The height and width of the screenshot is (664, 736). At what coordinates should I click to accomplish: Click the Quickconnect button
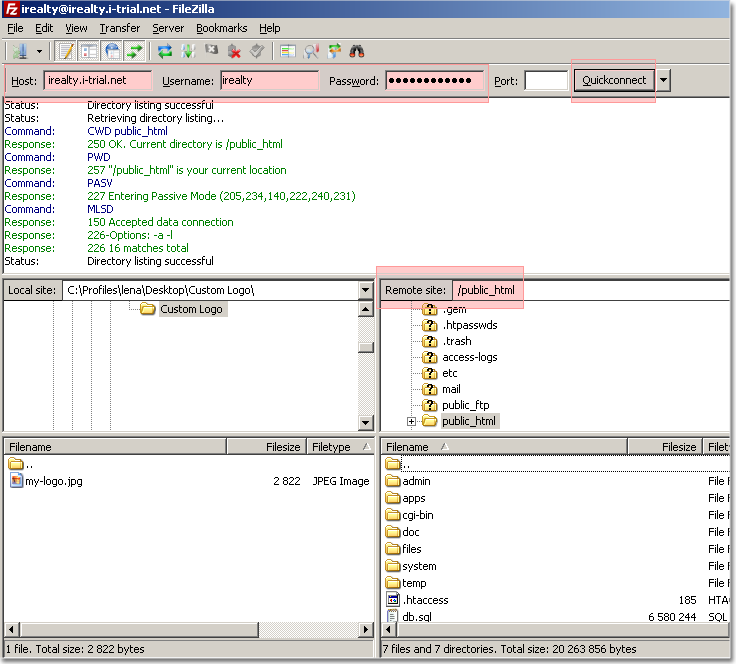pyautogui.click(x=614, y=80)
